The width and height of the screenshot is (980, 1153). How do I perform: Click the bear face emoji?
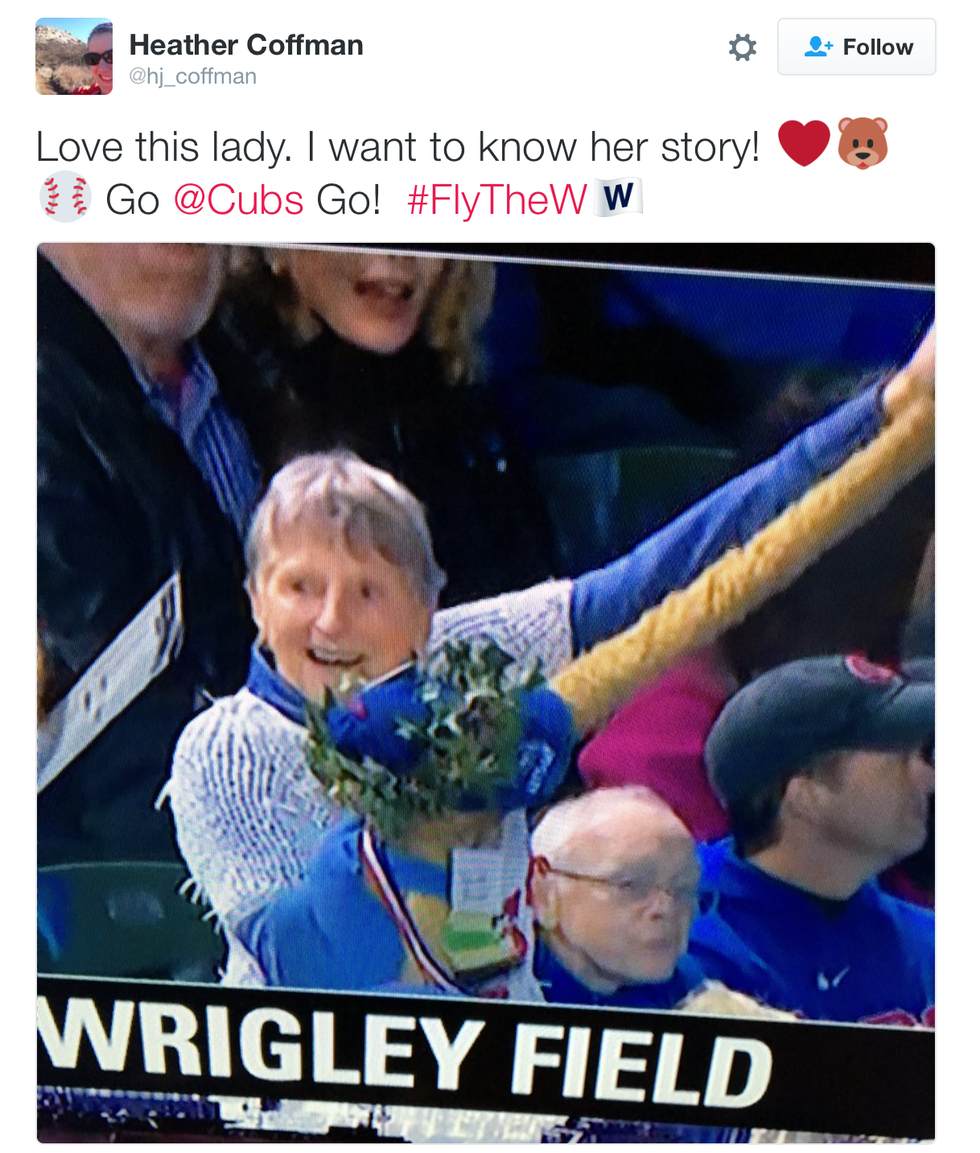pyautogui.click(x=862, y=143)
